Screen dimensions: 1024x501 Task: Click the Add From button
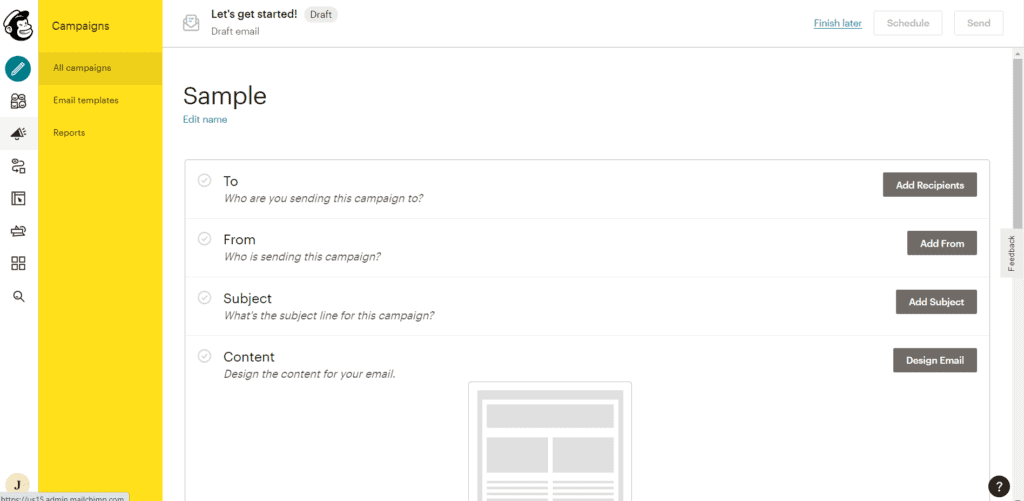[x=941, y=243]
